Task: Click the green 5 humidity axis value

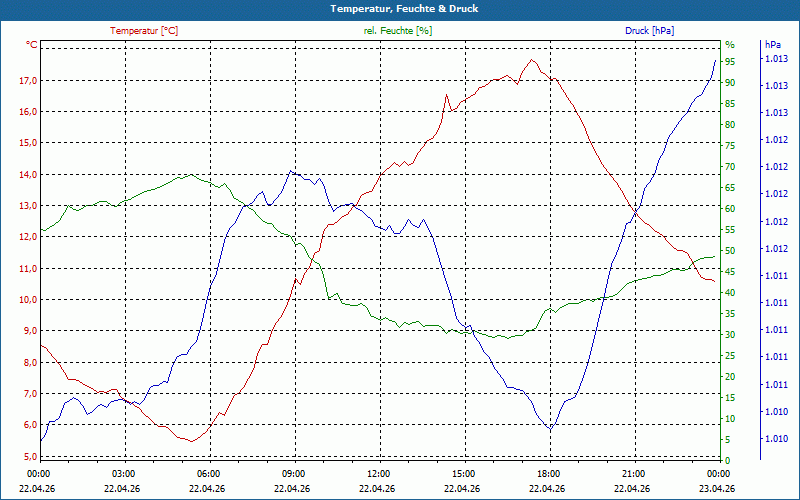Action: coord(728,440)
